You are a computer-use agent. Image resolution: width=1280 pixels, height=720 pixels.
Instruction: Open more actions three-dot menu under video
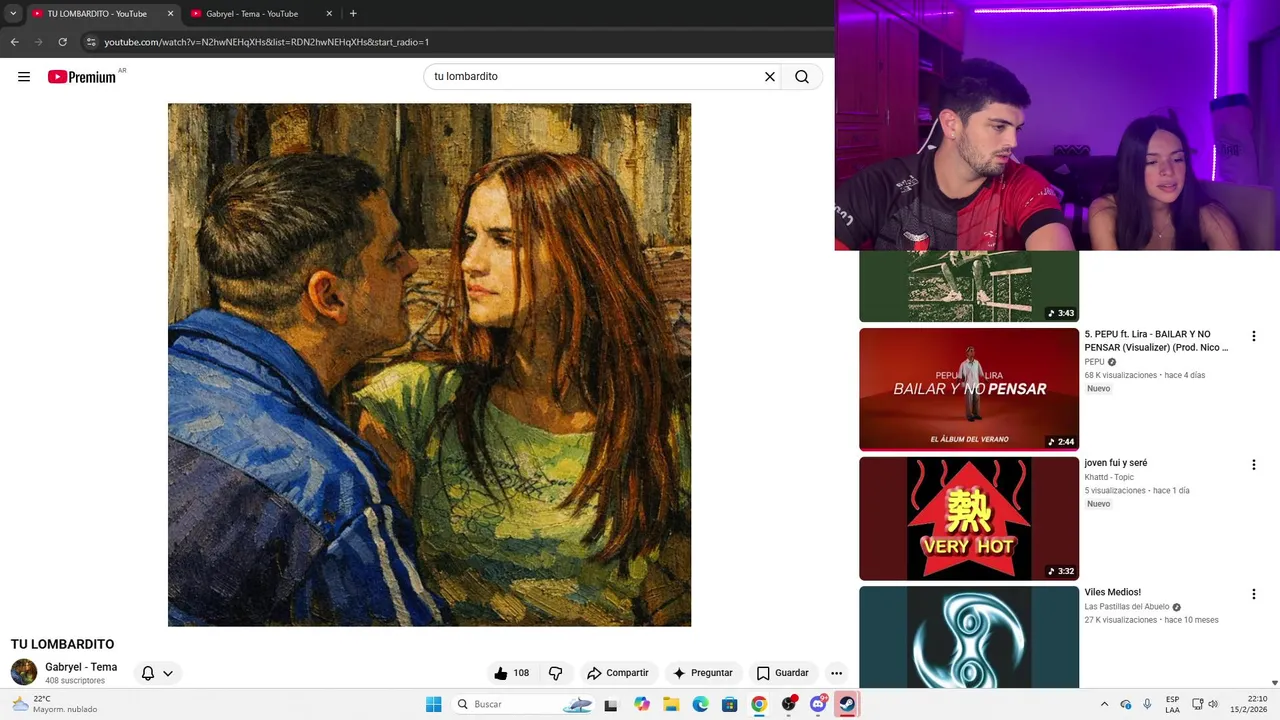click(836, 673)
